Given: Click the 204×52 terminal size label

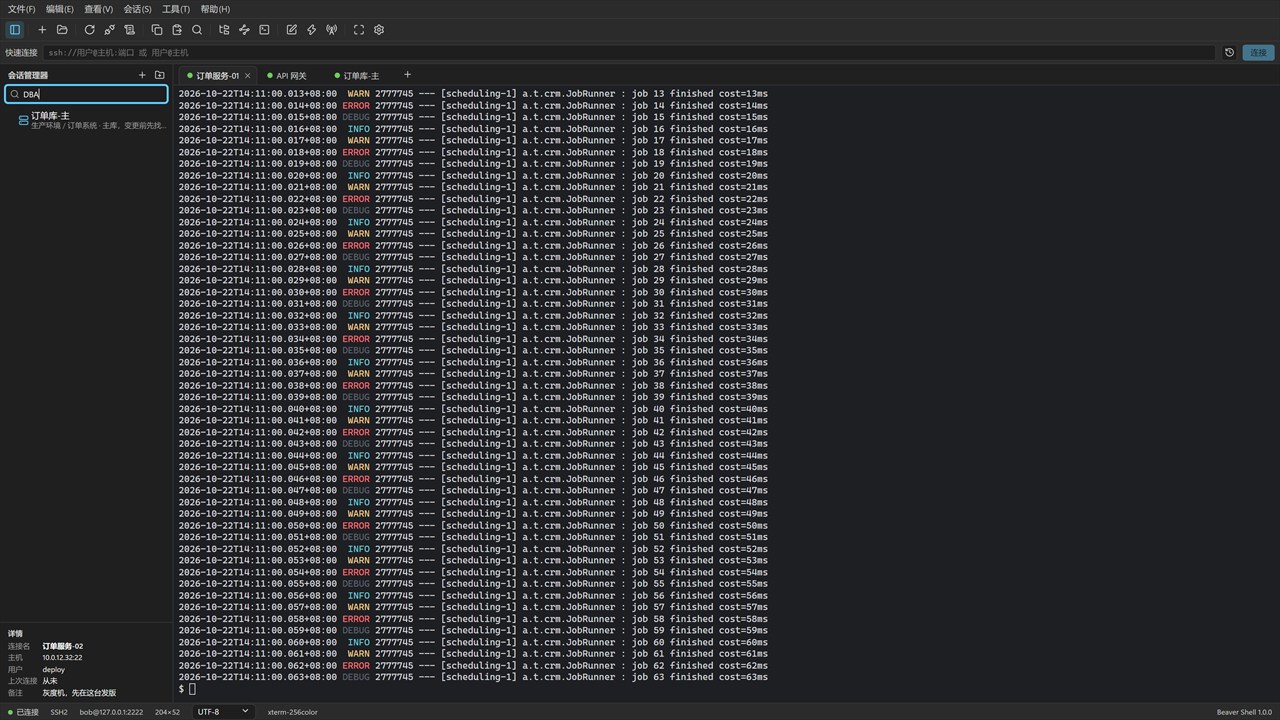Looking at the screenshot, I should (167, 712).
